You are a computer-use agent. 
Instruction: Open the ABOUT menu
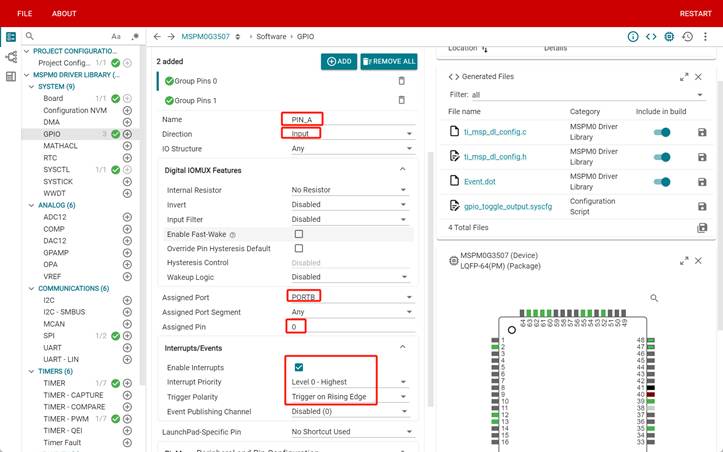click(64, 14)
